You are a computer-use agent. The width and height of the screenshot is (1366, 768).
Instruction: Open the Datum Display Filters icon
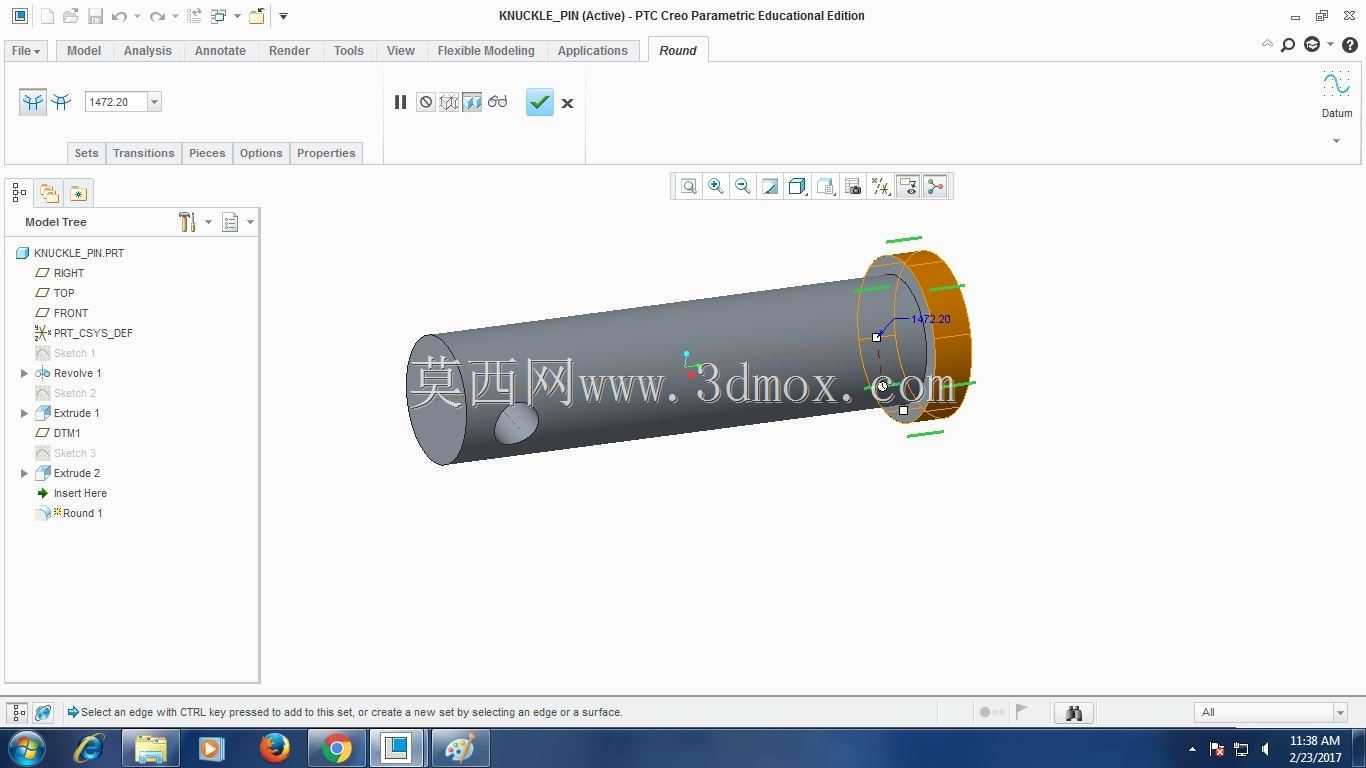click(x=881, y=186)
